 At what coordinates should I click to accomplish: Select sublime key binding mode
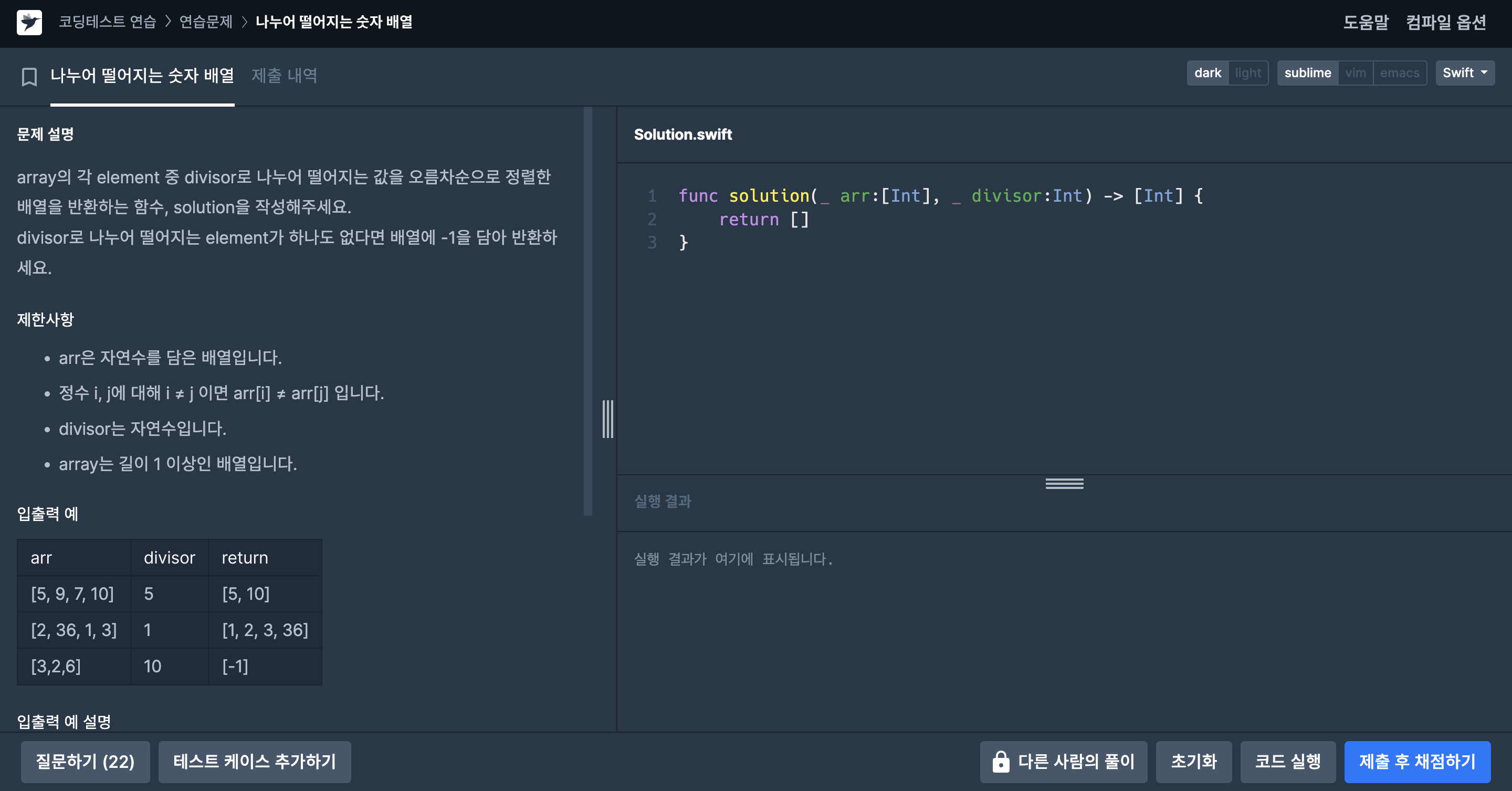pos(1307,73)
